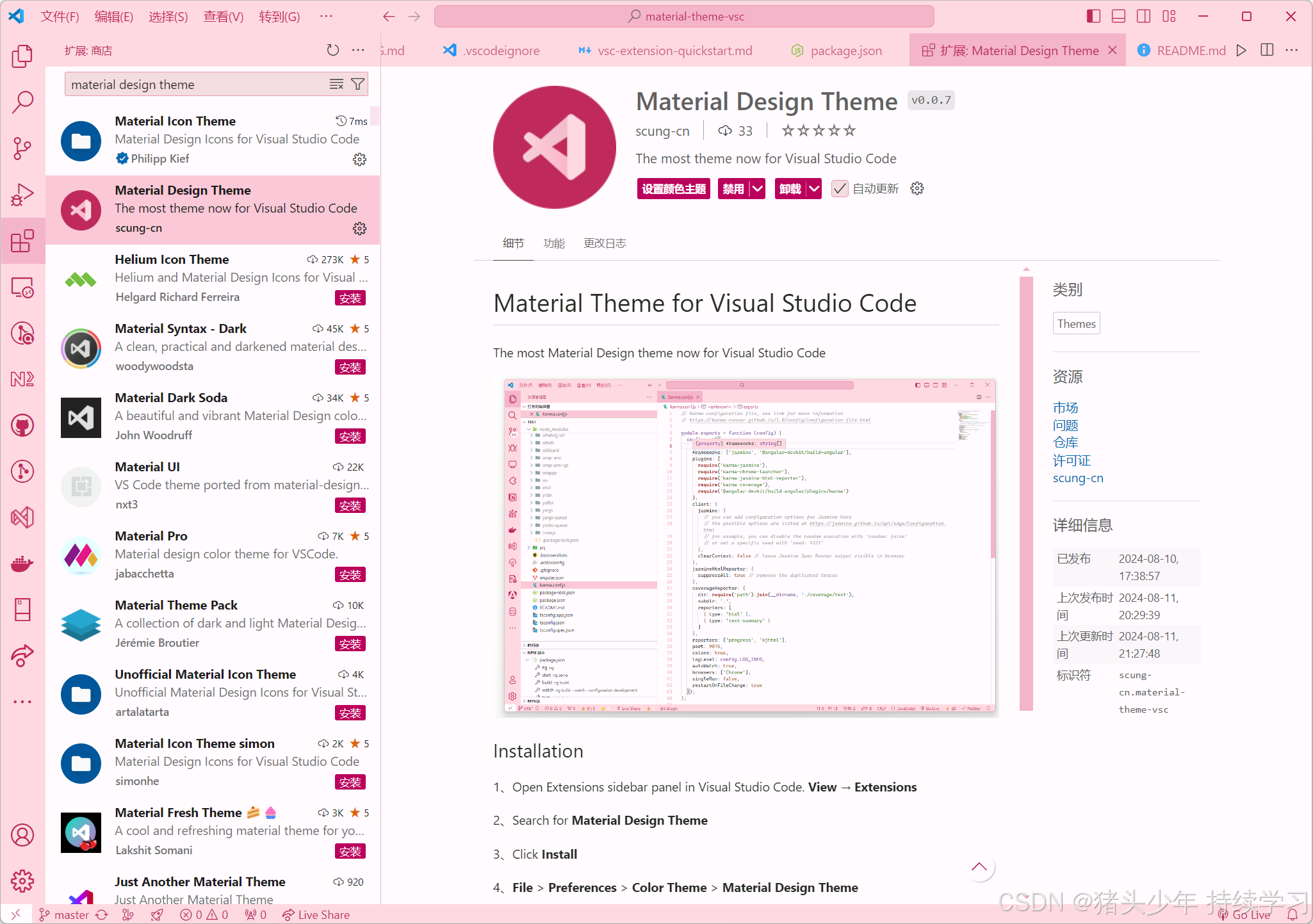The image size is (1313, 924).
Task: Open dropdown arrow next to 卸载
Action: (814, 189)
